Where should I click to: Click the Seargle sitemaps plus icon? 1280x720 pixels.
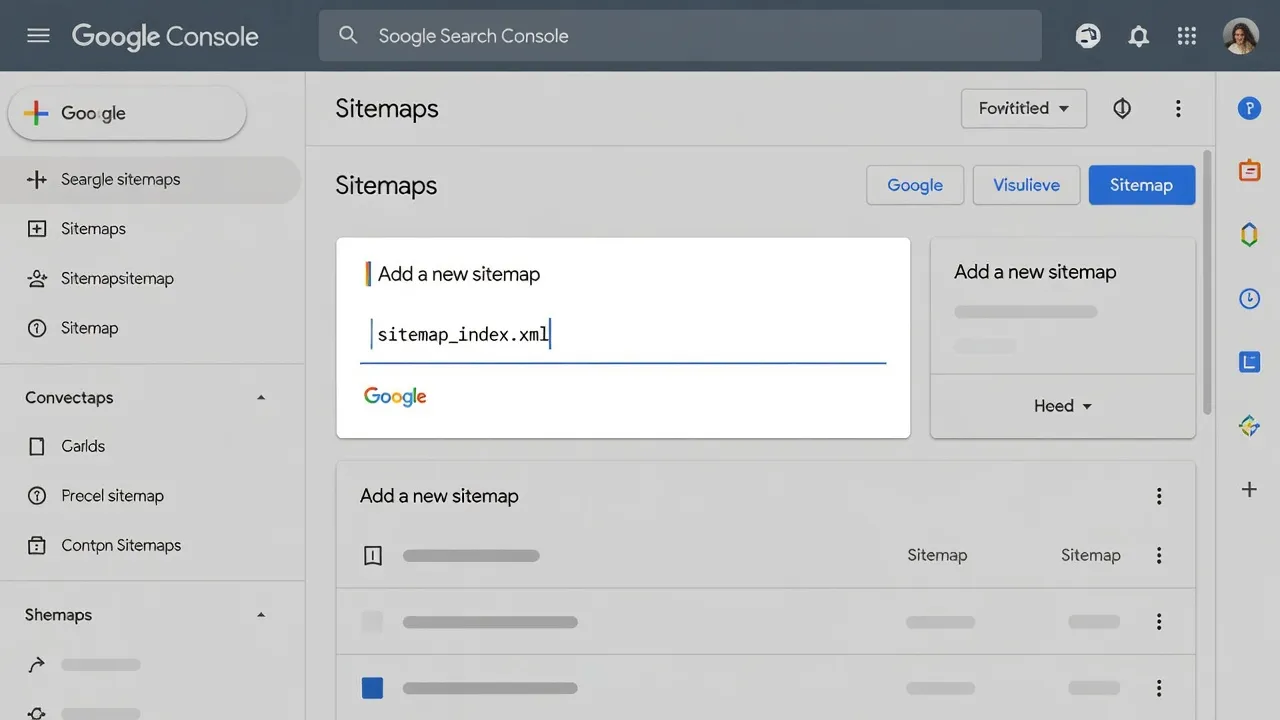point(37,180)
